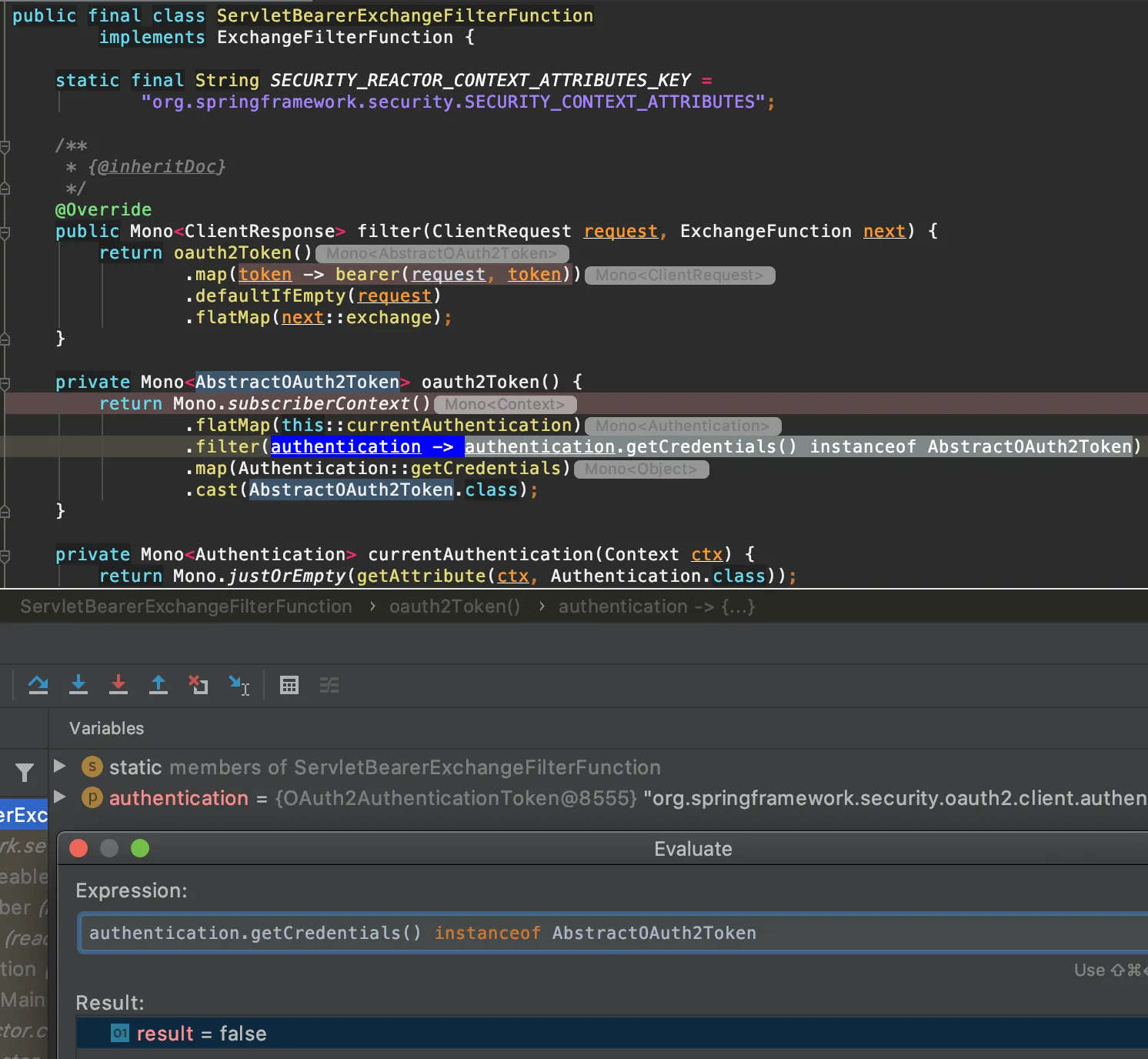Click the Step Out debugger icon

(159, 684)
